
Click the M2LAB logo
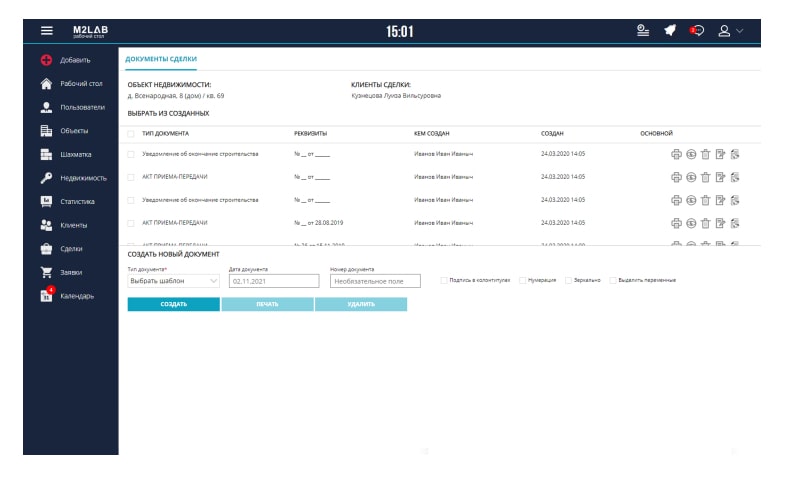tap(90, 32)
